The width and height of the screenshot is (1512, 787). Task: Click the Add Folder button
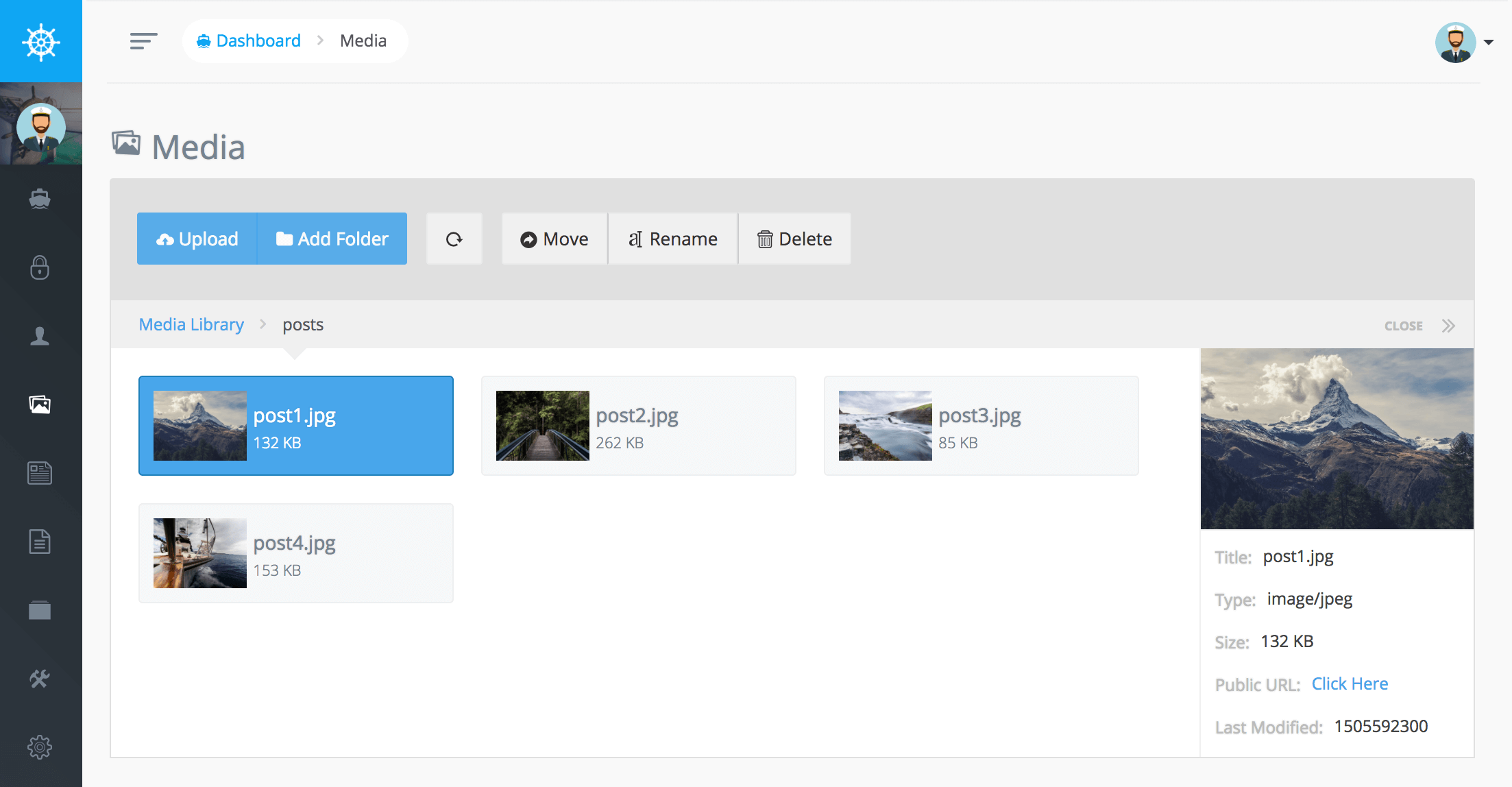point(332,239)
